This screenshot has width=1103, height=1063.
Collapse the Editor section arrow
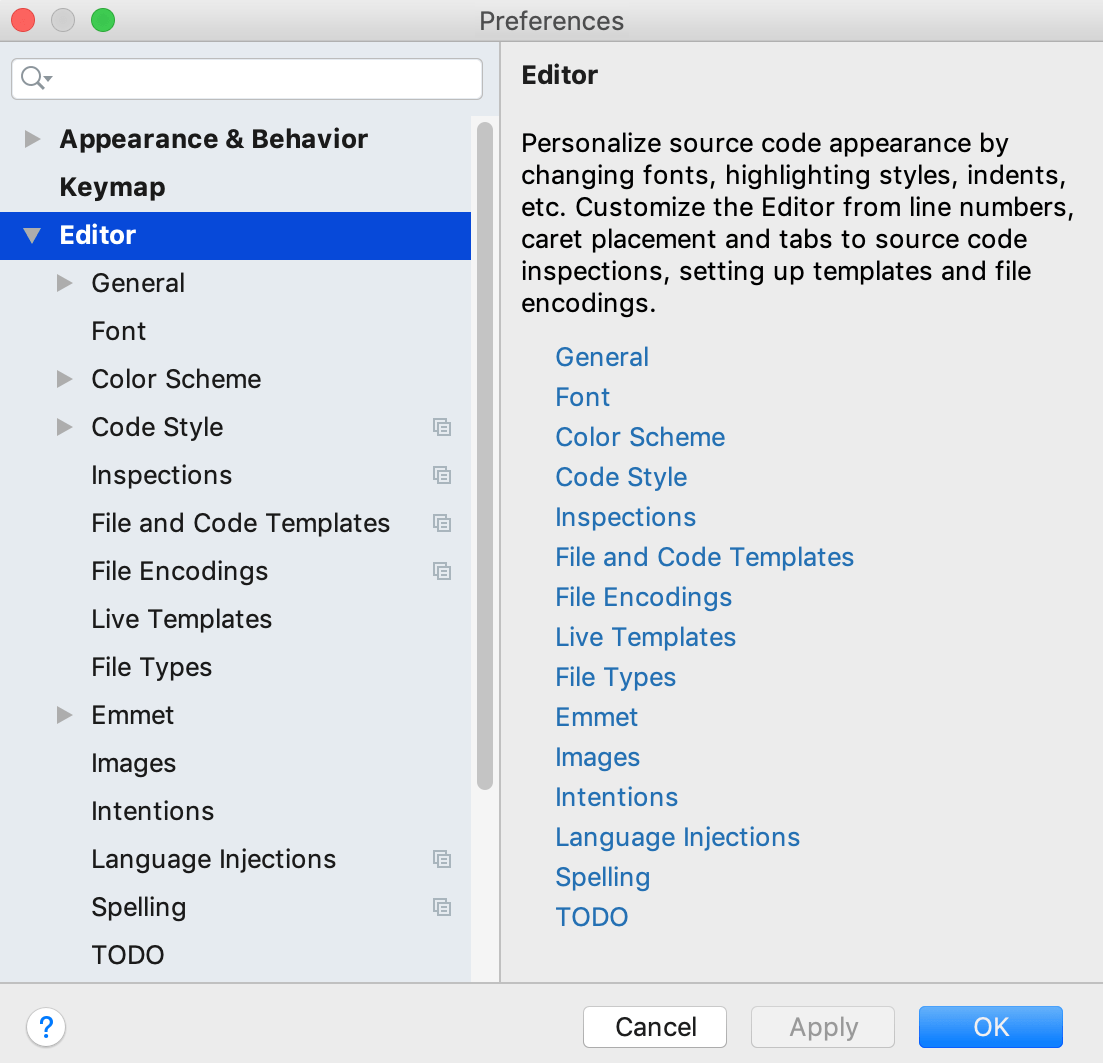coord(32,235)
